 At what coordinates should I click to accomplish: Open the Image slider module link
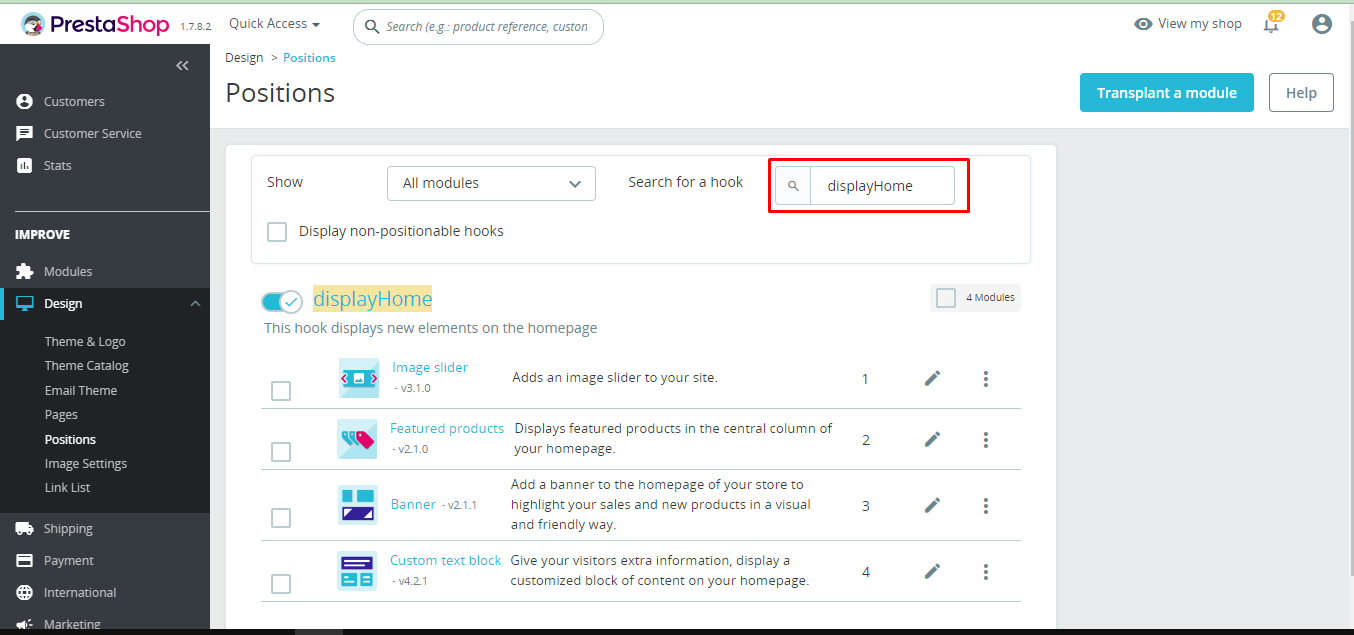coord(430,367)
